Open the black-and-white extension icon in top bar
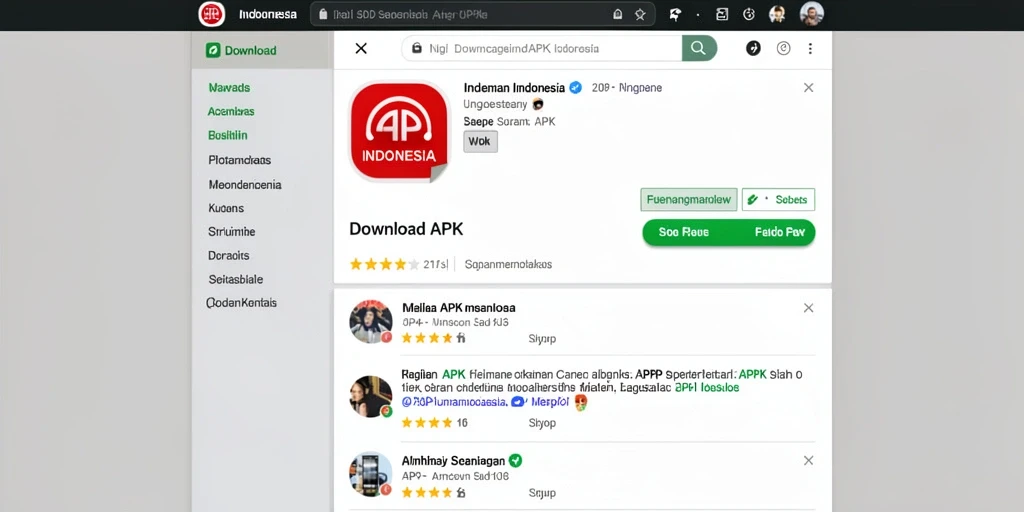This screenshot has width=1024, height=512. [675, 14]
